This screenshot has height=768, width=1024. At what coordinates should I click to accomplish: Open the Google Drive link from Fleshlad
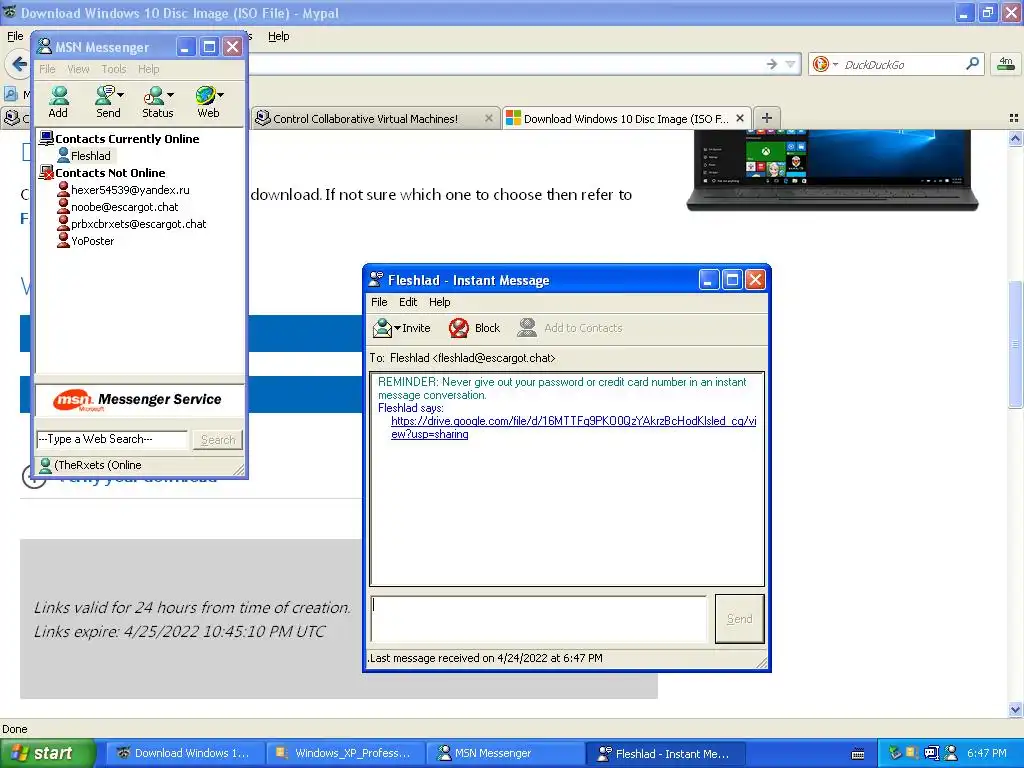[573, 427]
